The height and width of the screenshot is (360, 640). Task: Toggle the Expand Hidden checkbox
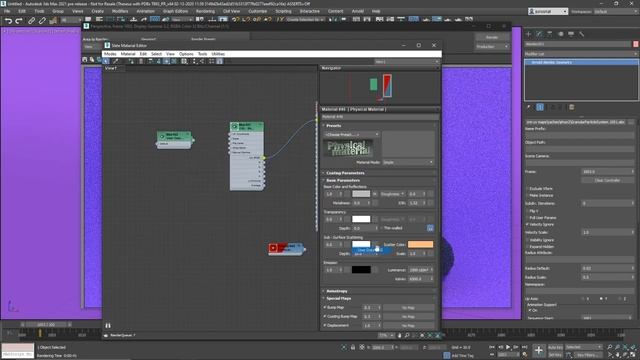(527, 247)
